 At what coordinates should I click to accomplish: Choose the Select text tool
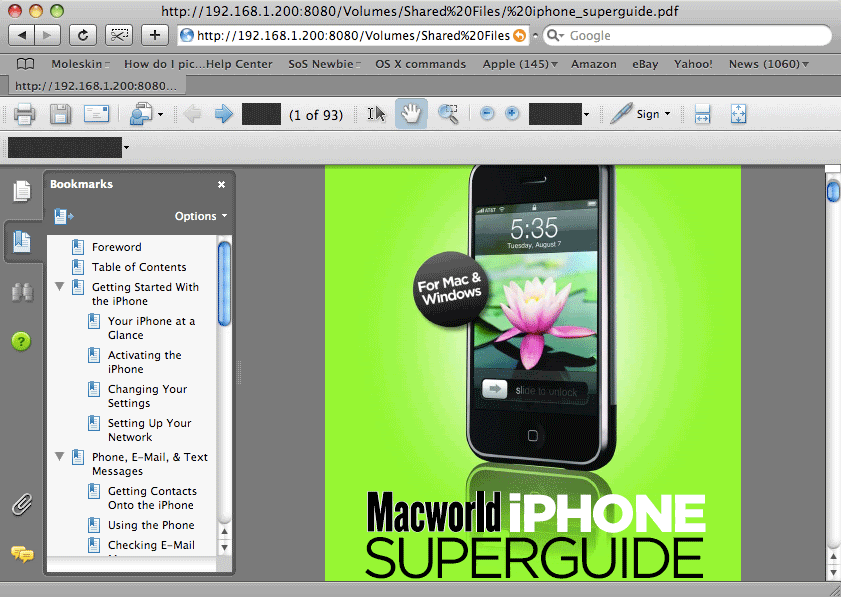[x=377, y=114]
